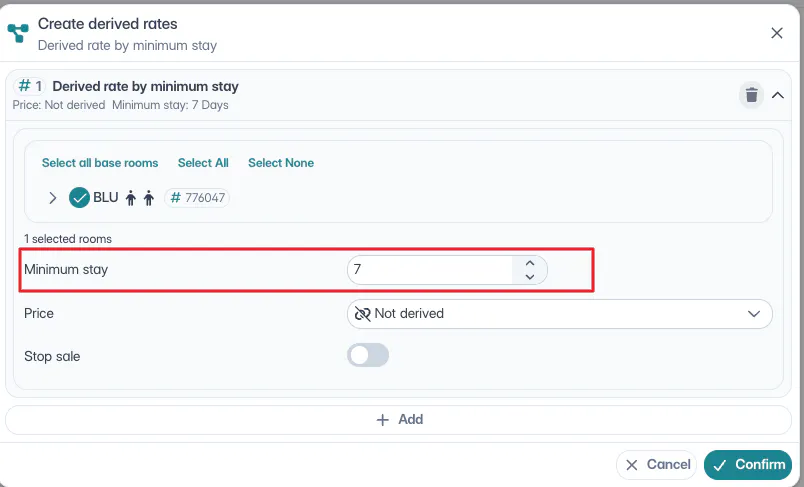Confirm the derived rates

(x=748, y=464)
